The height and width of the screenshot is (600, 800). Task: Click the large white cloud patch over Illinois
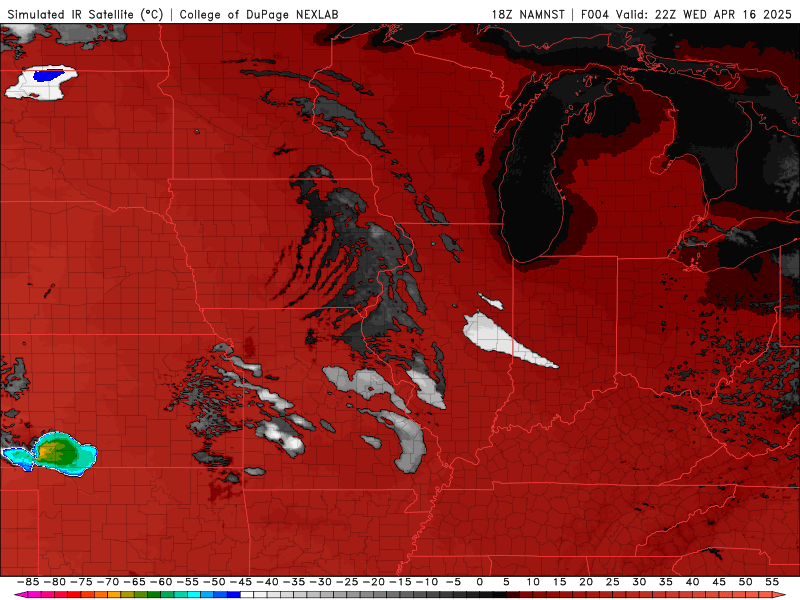(497, 338)
